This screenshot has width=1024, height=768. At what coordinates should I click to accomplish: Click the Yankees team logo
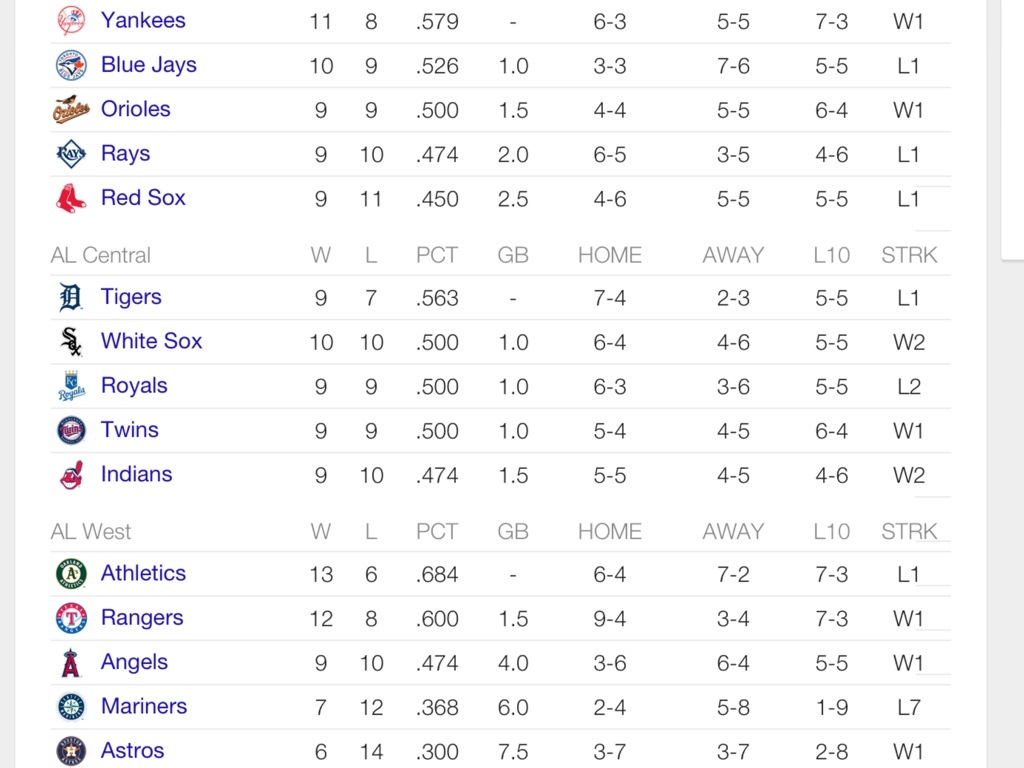[71, 20]
